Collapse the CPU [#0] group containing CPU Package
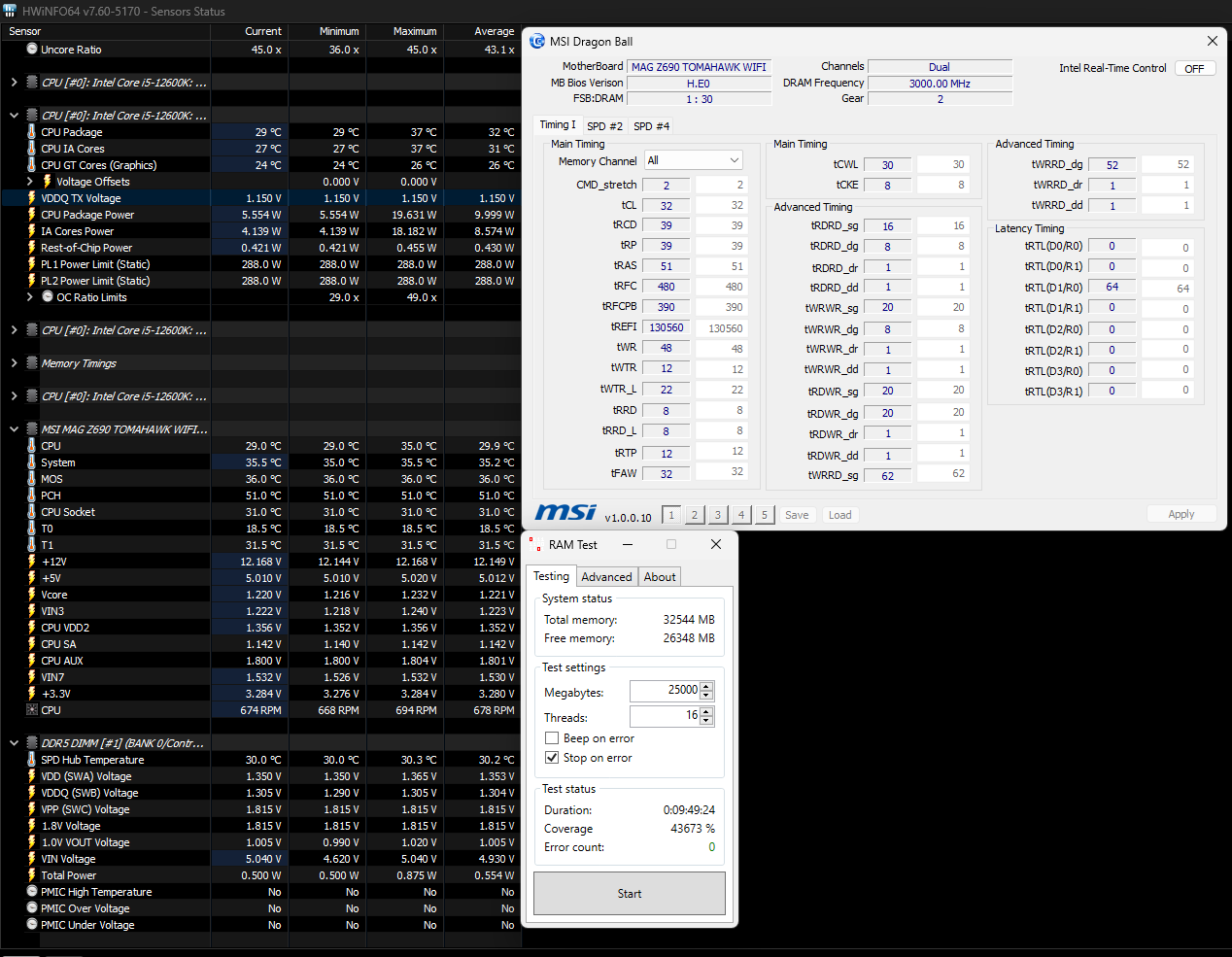This screenshot has height=957, width=1232. 14,115
